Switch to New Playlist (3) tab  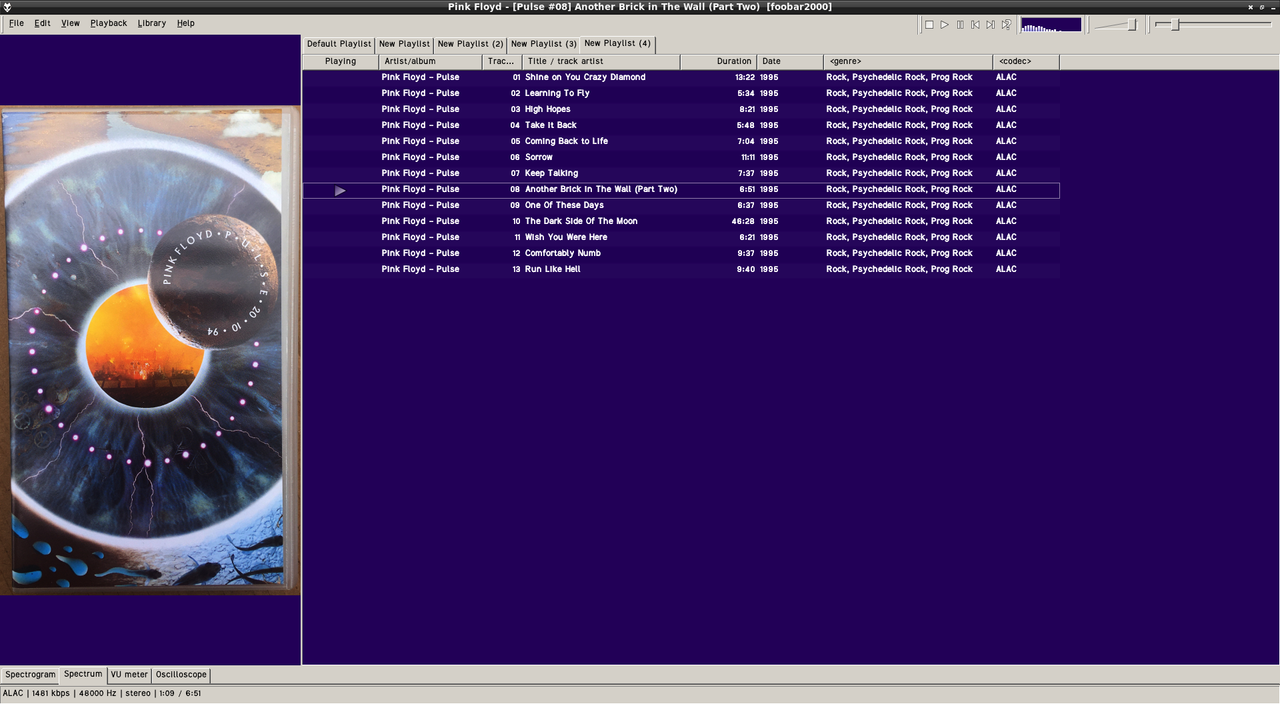point(543,44)
